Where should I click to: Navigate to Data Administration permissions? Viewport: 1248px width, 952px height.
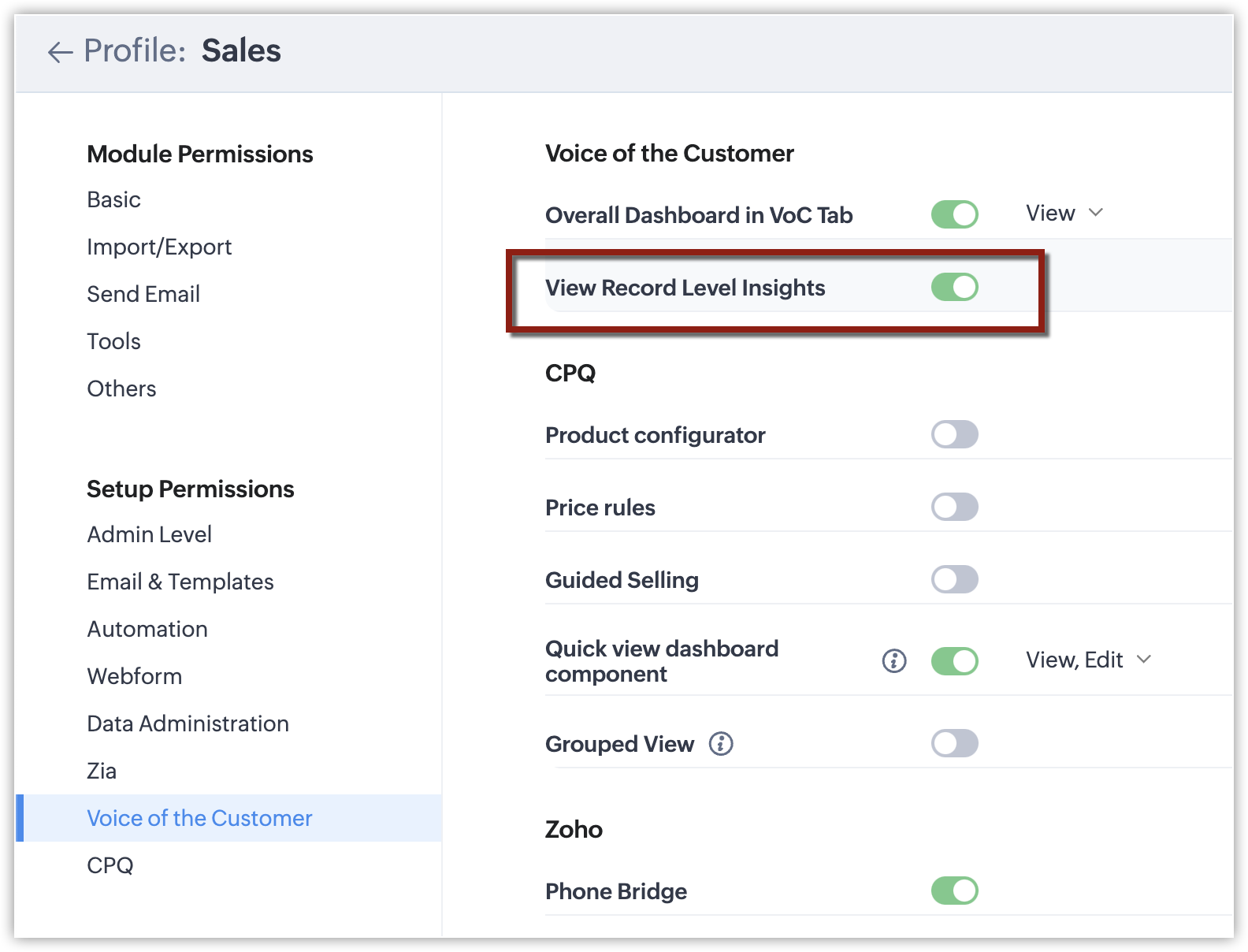(188, 723)
